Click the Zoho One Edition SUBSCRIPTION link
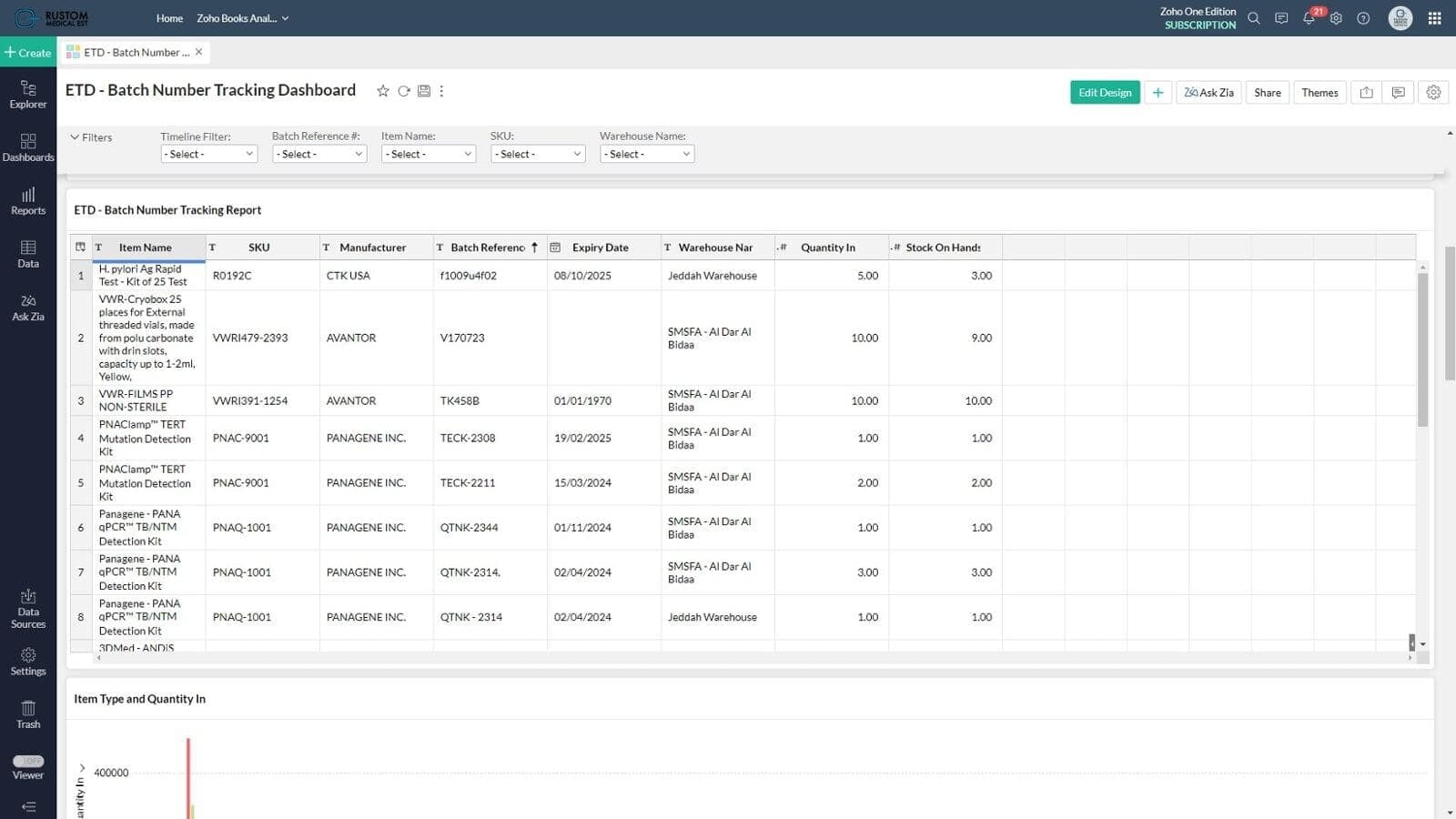This screenshot has height=819, width=1456. click(x=1198, y=18)
